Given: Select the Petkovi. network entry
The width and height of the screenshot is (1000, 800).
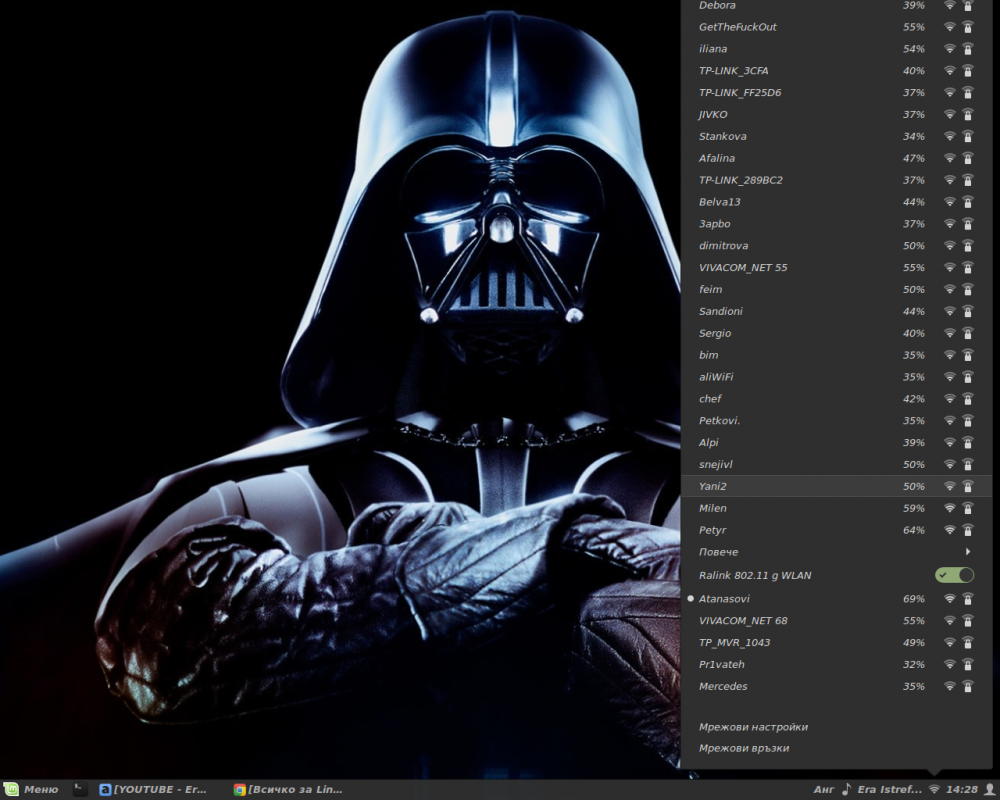Looking at the screenshot, I should click(x=837, y=420).
